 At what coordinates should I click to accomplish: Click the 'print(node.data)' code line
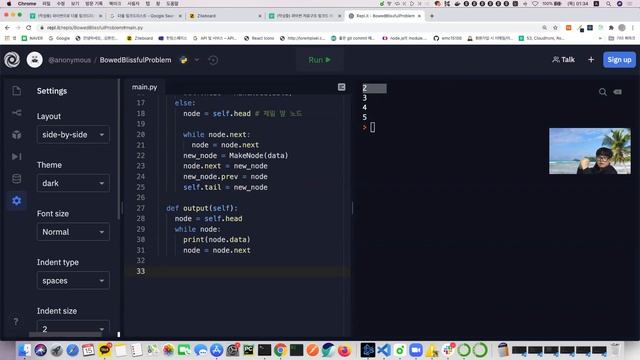coord(217,240)
